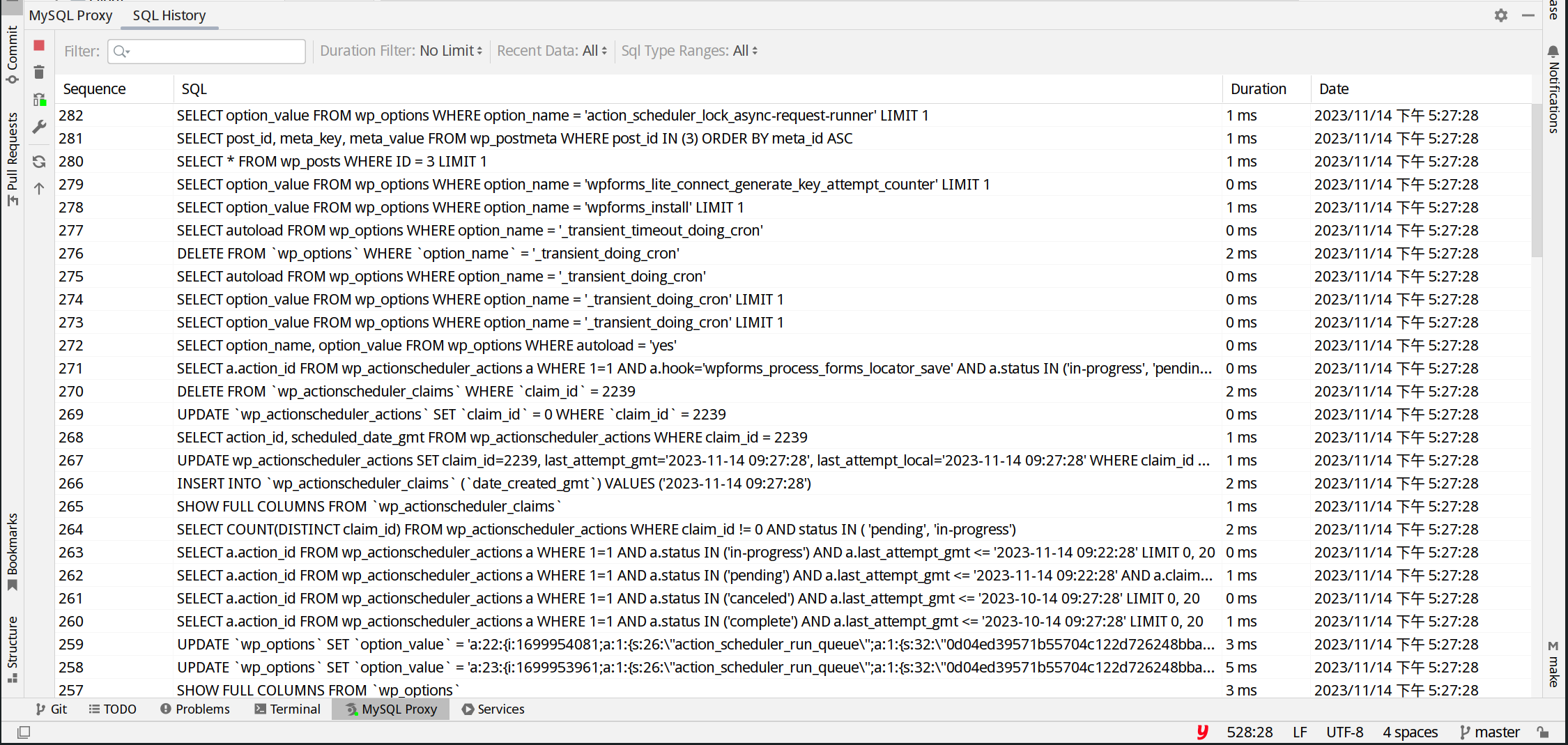Open the Notifications bell panel
The width and height of the screenshot is (1568, 745).
pyautogui.click(x=1553, y=89)
